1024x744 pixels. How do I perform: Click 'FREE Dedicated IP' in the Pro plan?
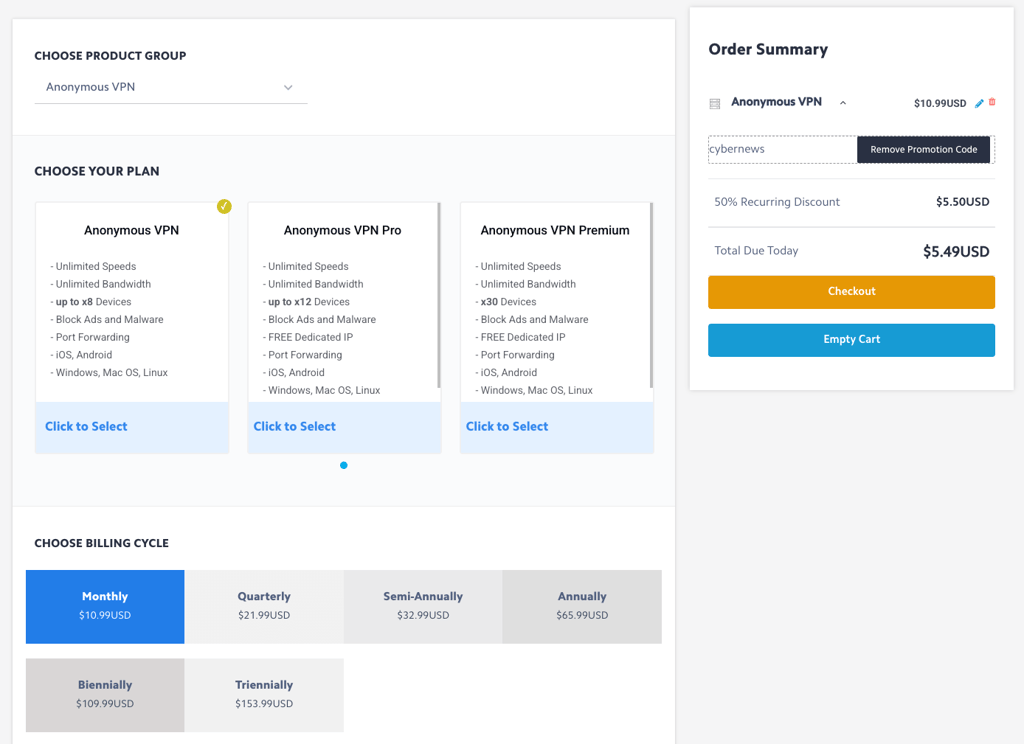click(x=310, y=337)
